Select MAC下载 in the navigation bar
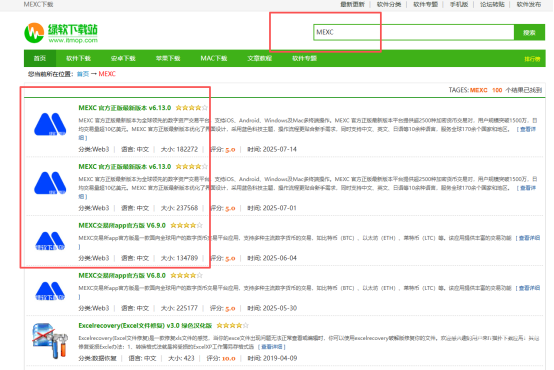This screenshot has width=554, height=370. (214, 58)
